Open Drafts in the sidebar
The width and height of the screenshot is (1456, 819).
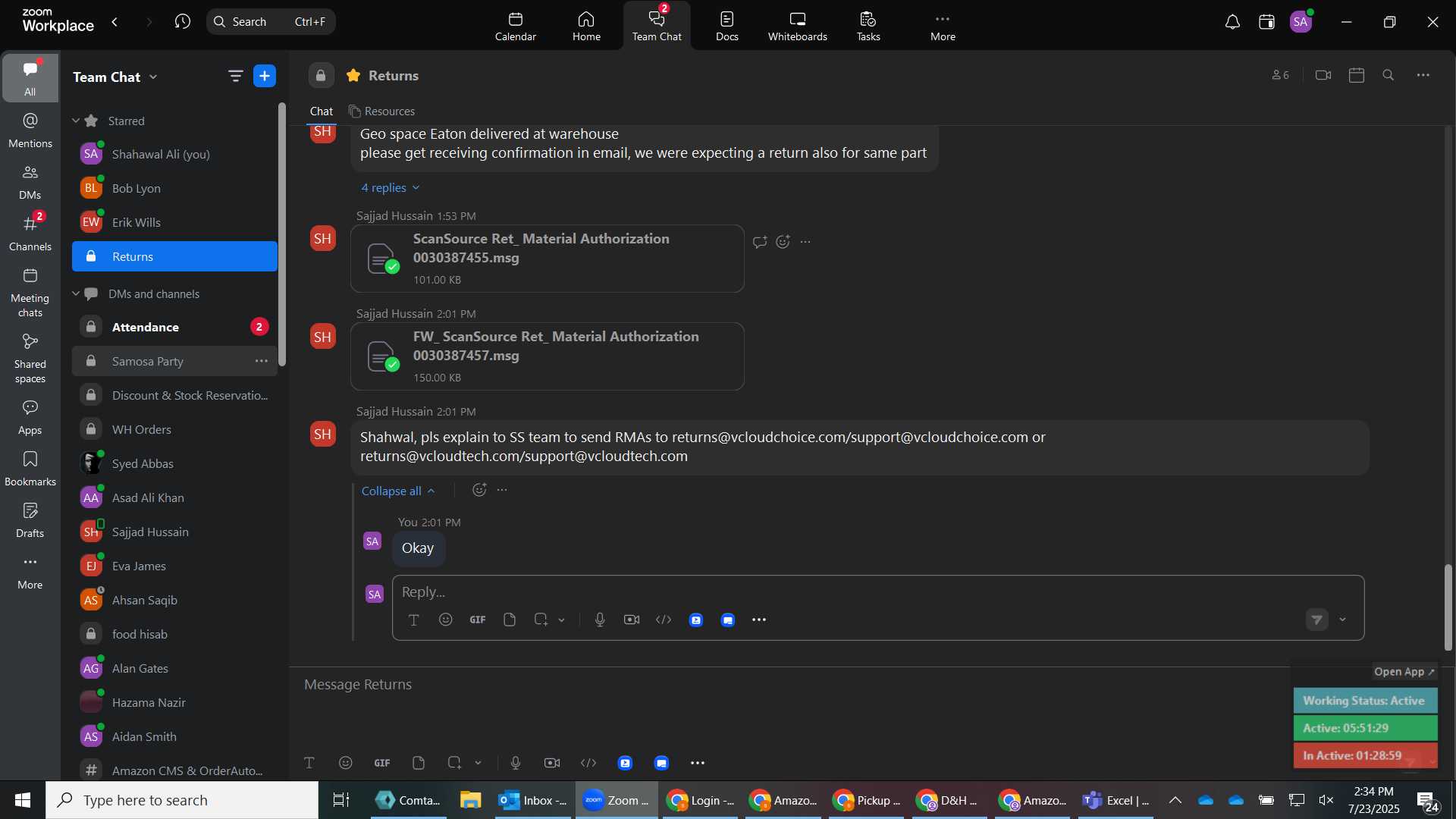tap(30, 520)
